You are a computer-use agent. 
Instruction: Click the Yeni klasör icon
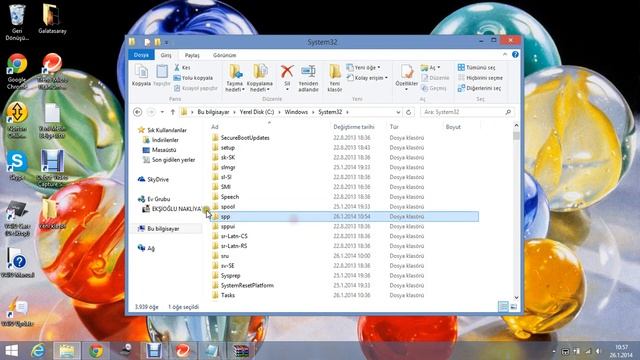[335, 72]
